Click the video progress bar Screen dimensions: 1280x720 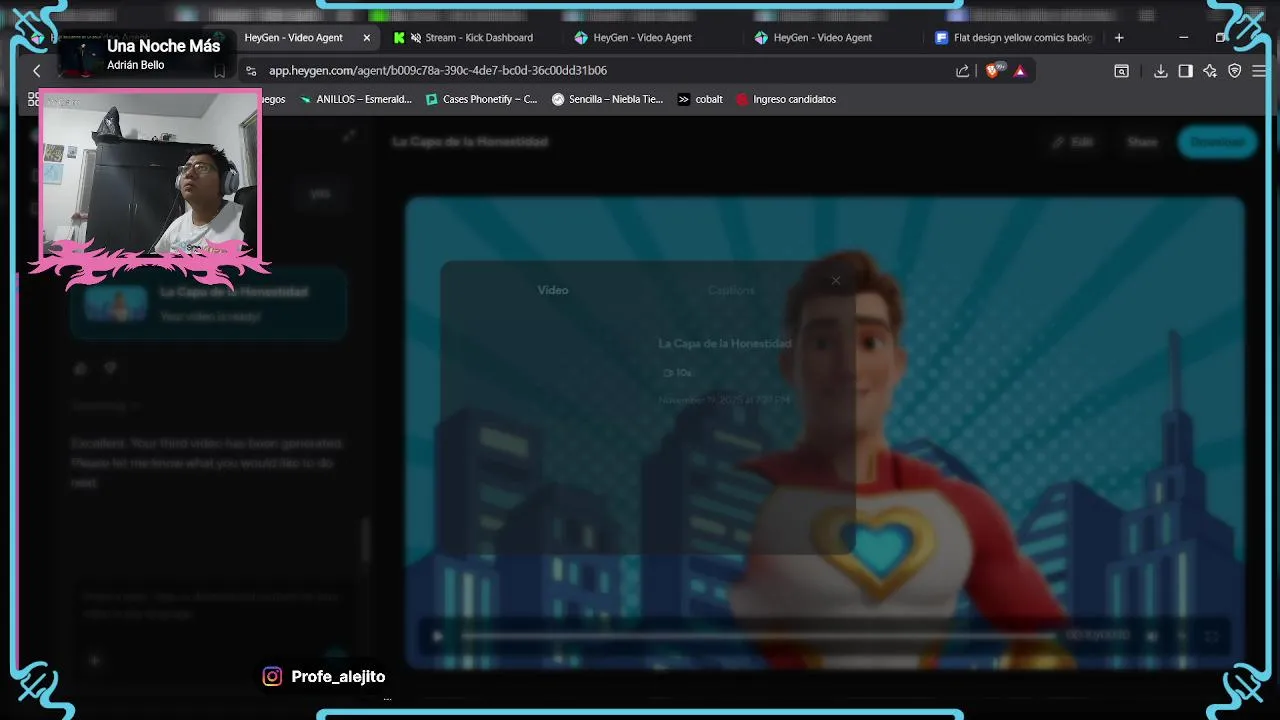click(758, 635)
